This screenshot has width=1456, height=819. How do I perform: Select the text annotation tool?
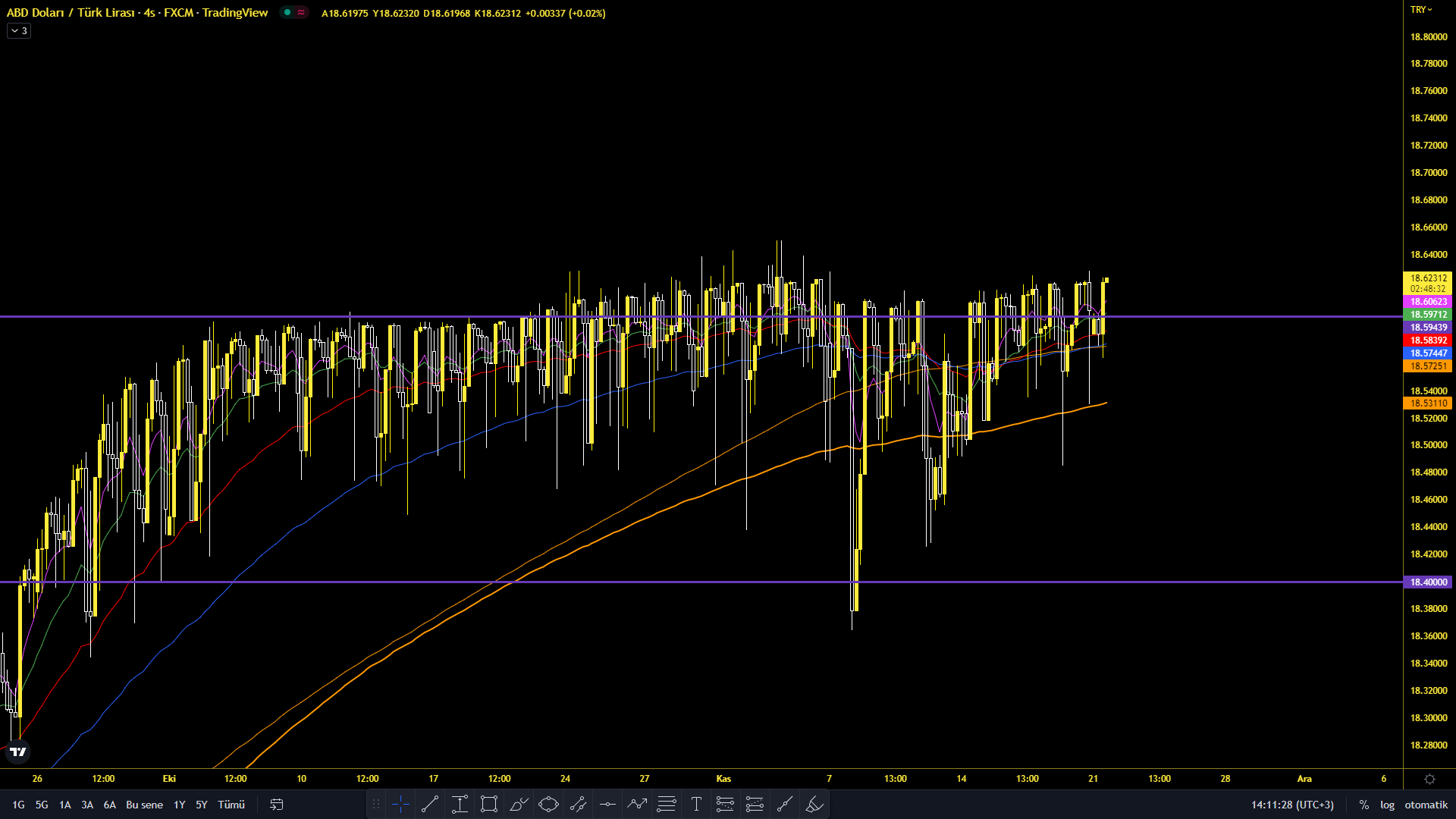point(696,805)
